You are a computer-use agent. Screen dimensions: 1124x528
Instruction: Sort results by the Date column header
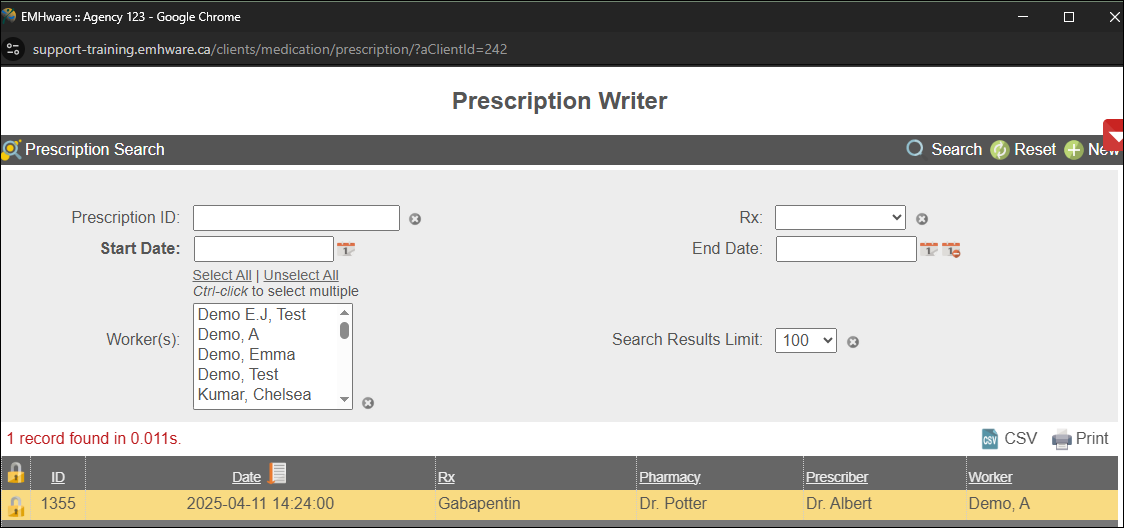point(246,477)
